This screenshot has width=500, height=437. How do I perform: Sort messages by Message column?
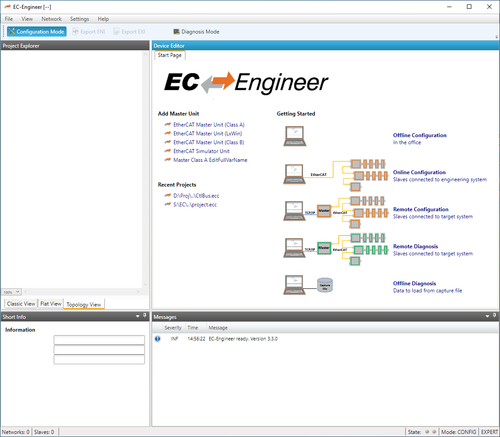point(218,328)
